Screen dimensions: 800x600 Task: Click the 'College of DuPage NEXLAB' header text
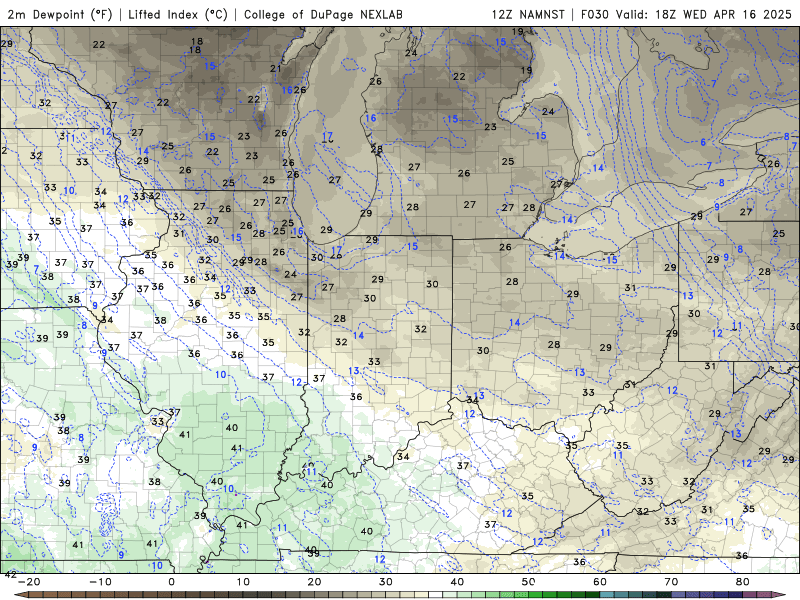point(323,14)
